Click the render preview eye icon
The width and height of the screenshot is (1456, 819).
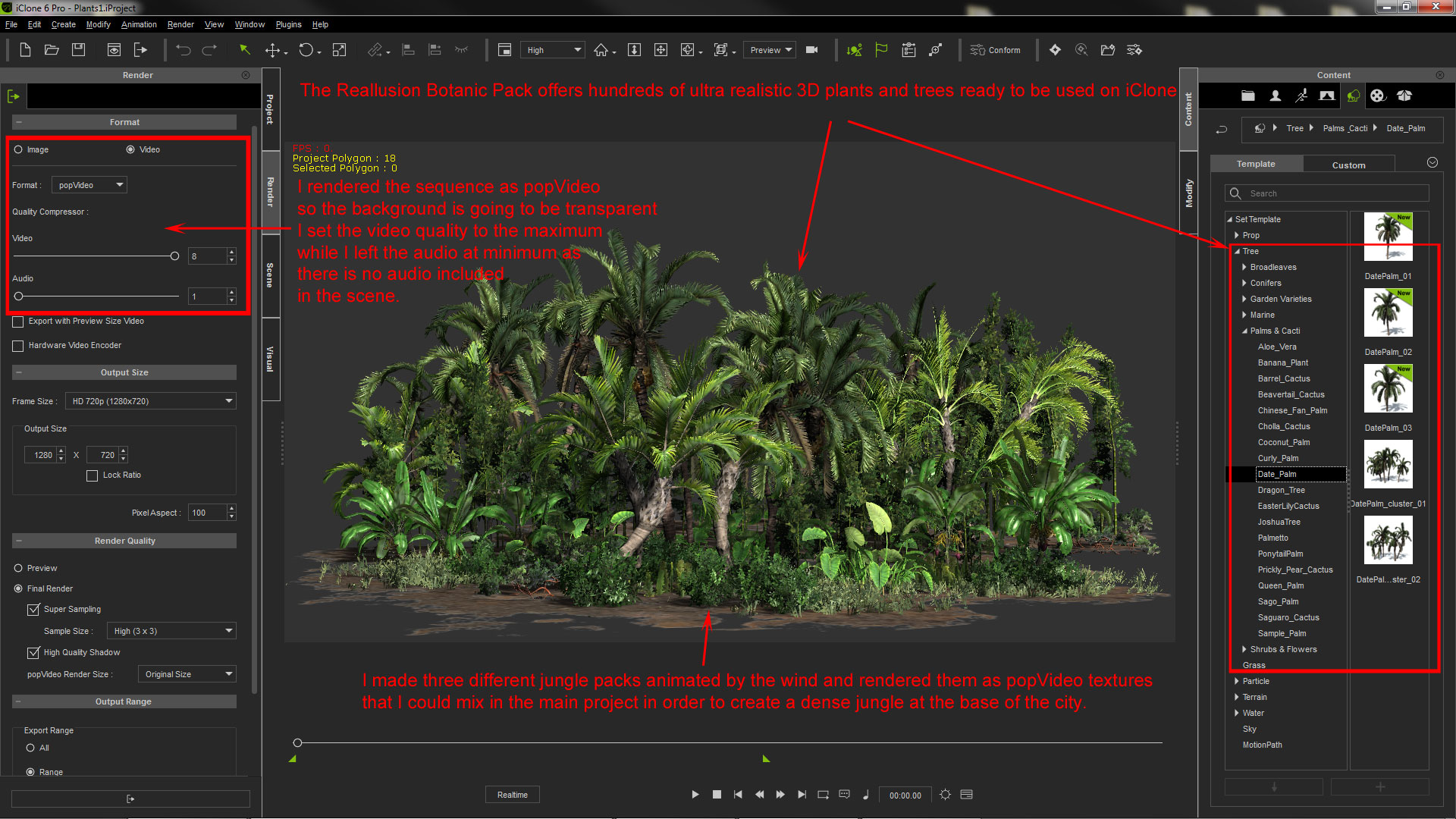[x=114, y=50]
